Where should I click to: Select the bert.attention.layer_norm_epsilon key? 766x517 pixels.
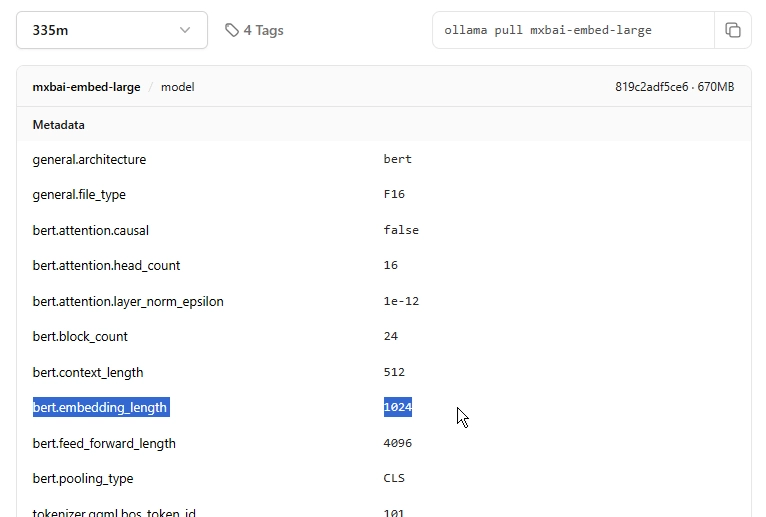pos(128,301)
